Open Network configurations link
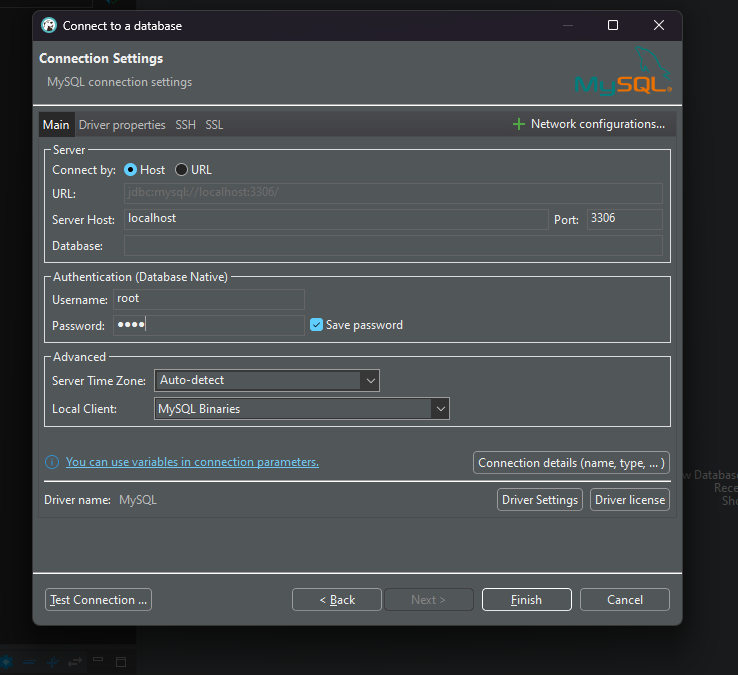 click(x=598, y=124)
